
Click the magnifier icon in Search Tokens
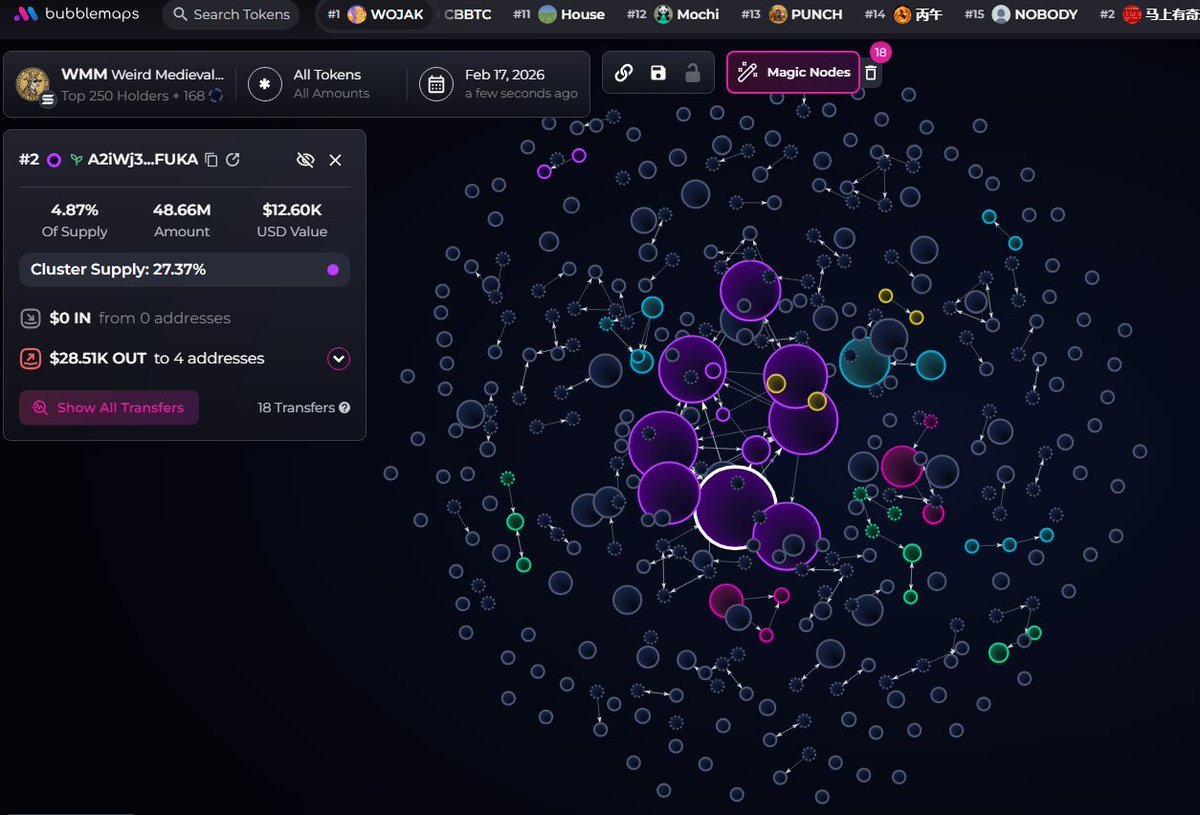point(180,14)
